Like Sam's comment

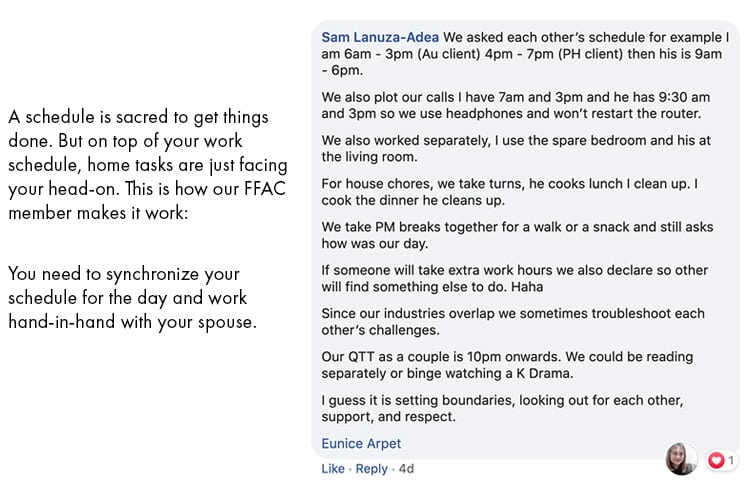(x=333, y=468)
